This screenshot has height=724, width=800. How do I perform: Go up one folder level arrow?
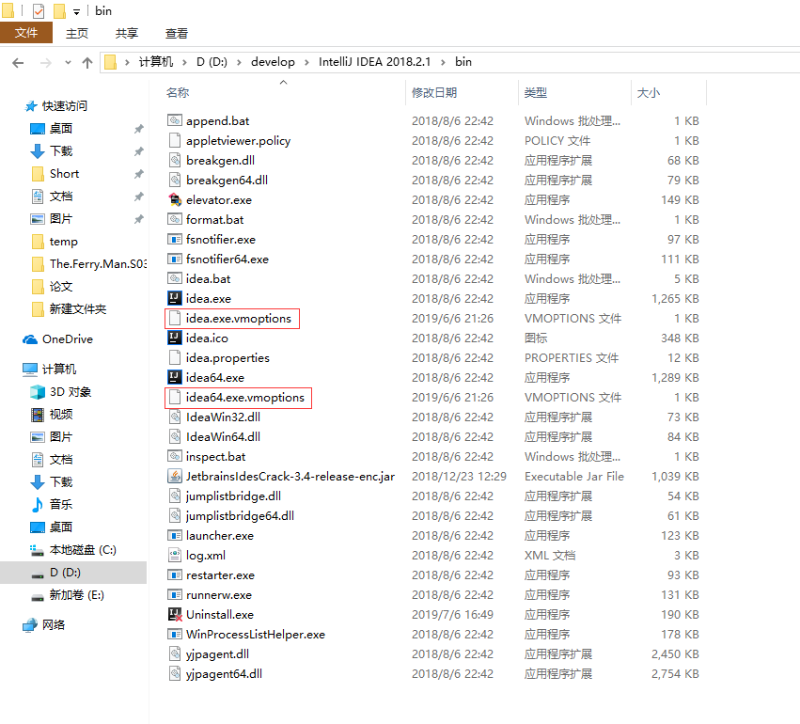(87, 62)
